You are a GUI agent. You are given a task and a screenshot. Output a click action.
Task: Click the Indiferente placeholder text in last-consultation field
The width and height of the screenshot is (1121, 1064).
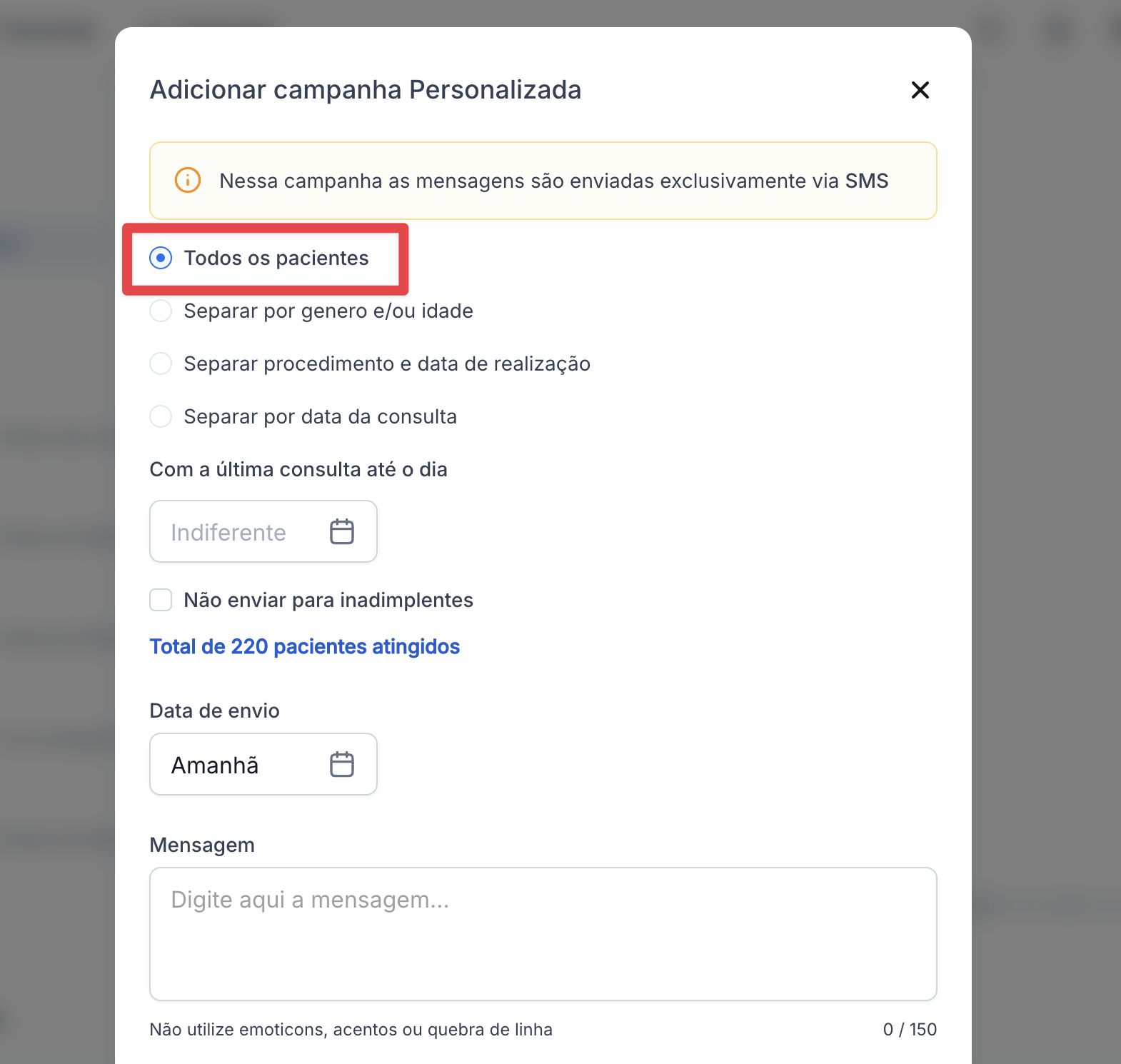[x=228, y=532]
